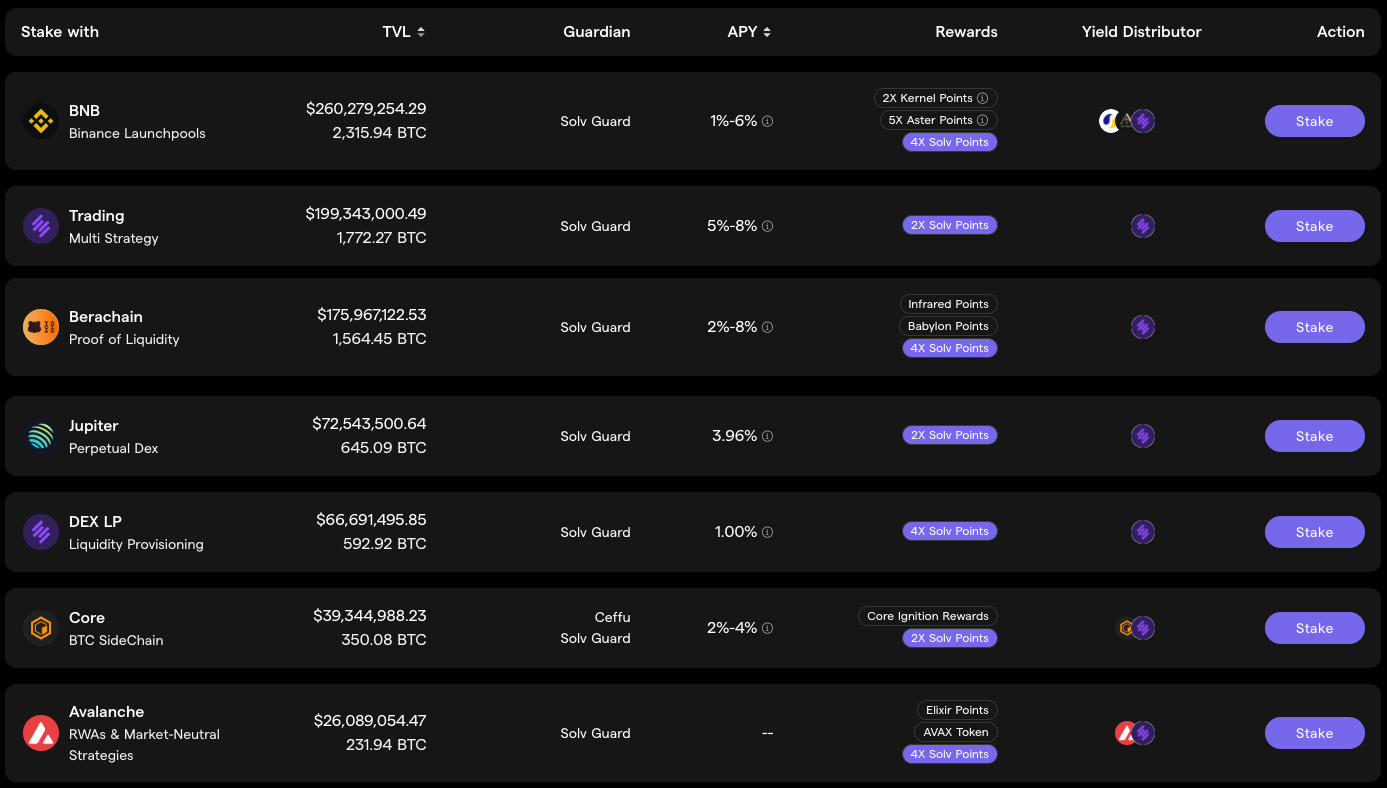Click the Core BTC SideChain icon

tap(40, 628)
